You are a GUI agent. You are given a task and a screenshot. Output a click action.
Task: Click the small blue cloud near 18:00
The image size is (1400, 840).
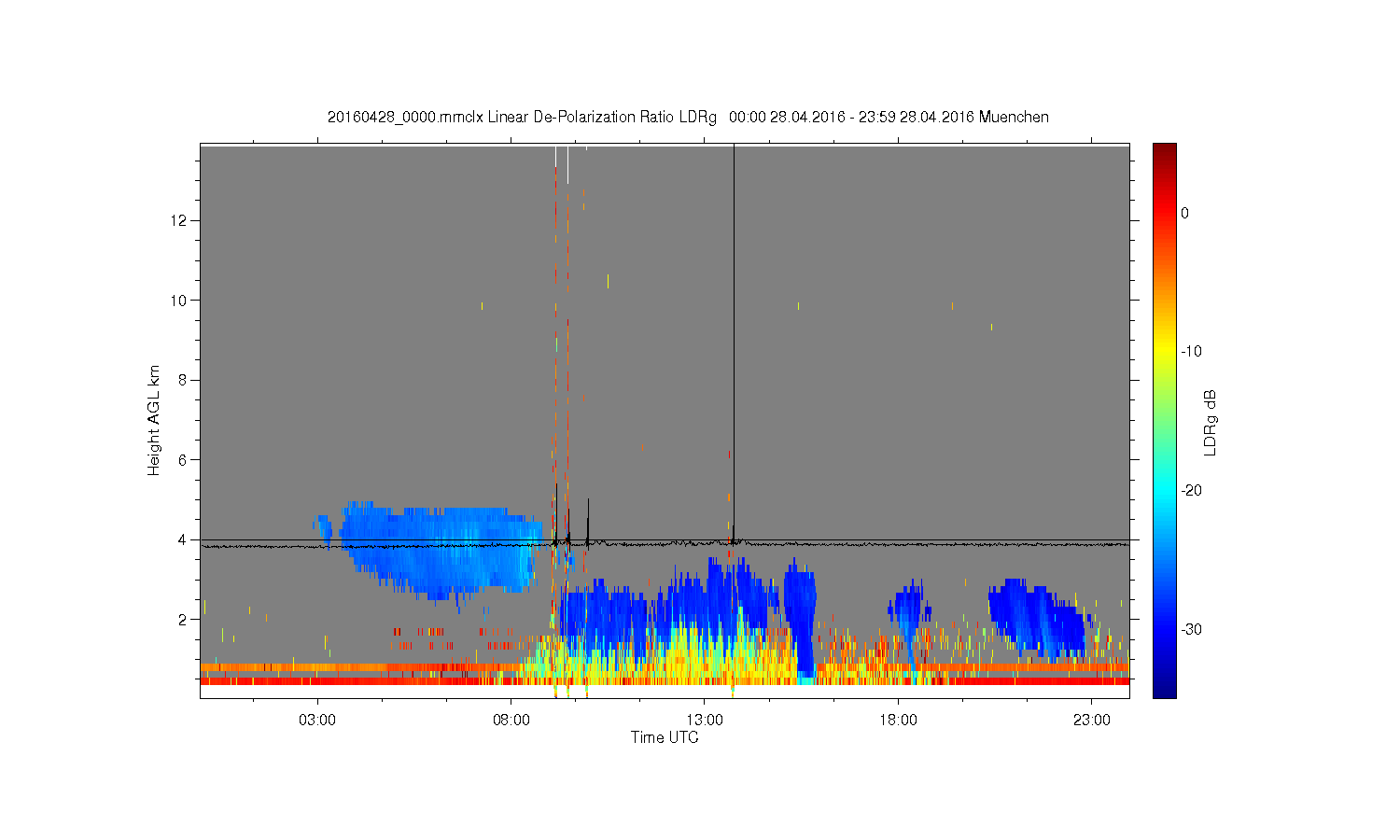tap(908, 616)
